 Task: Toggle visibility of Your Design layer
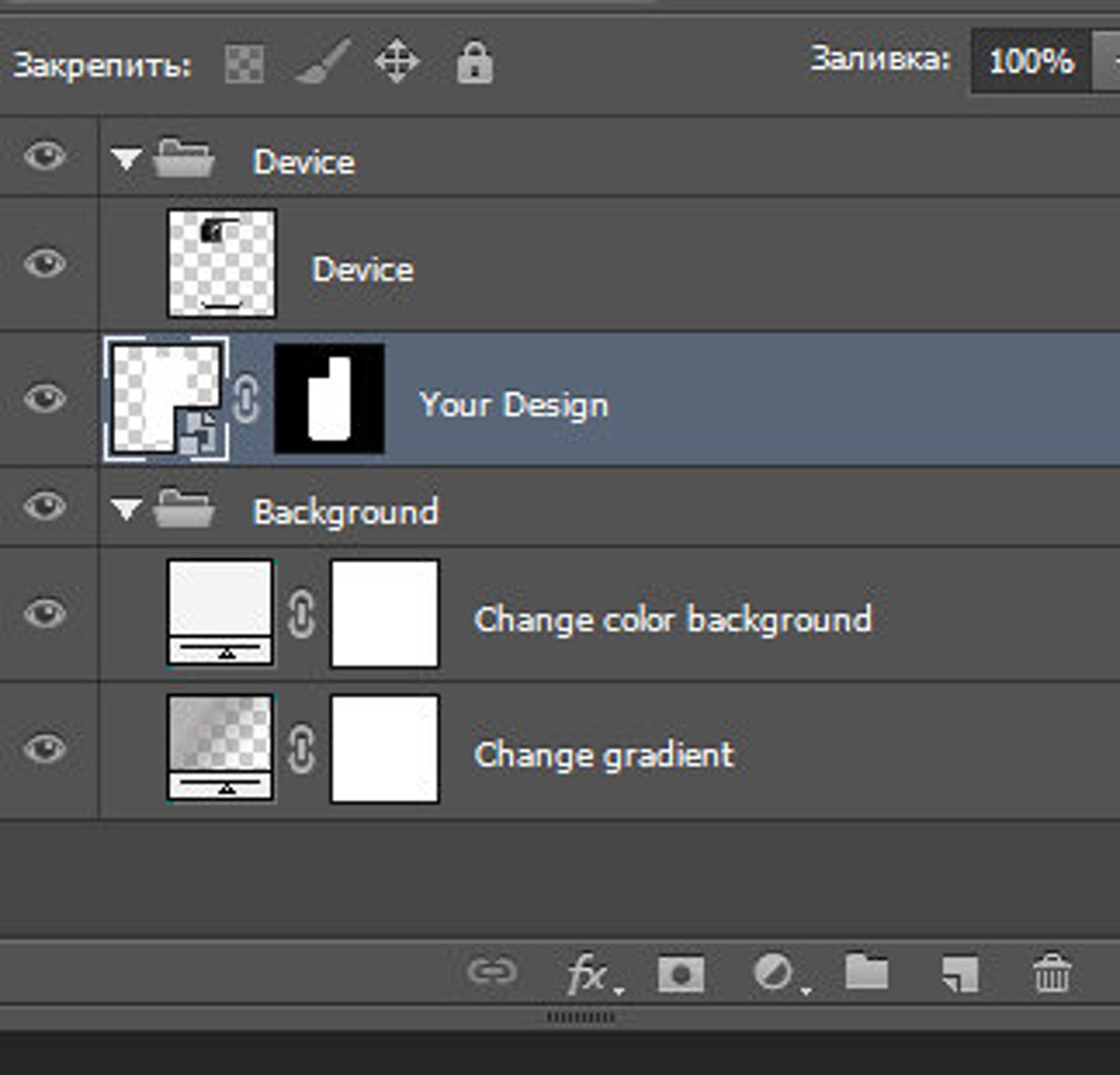pos(45,398)
